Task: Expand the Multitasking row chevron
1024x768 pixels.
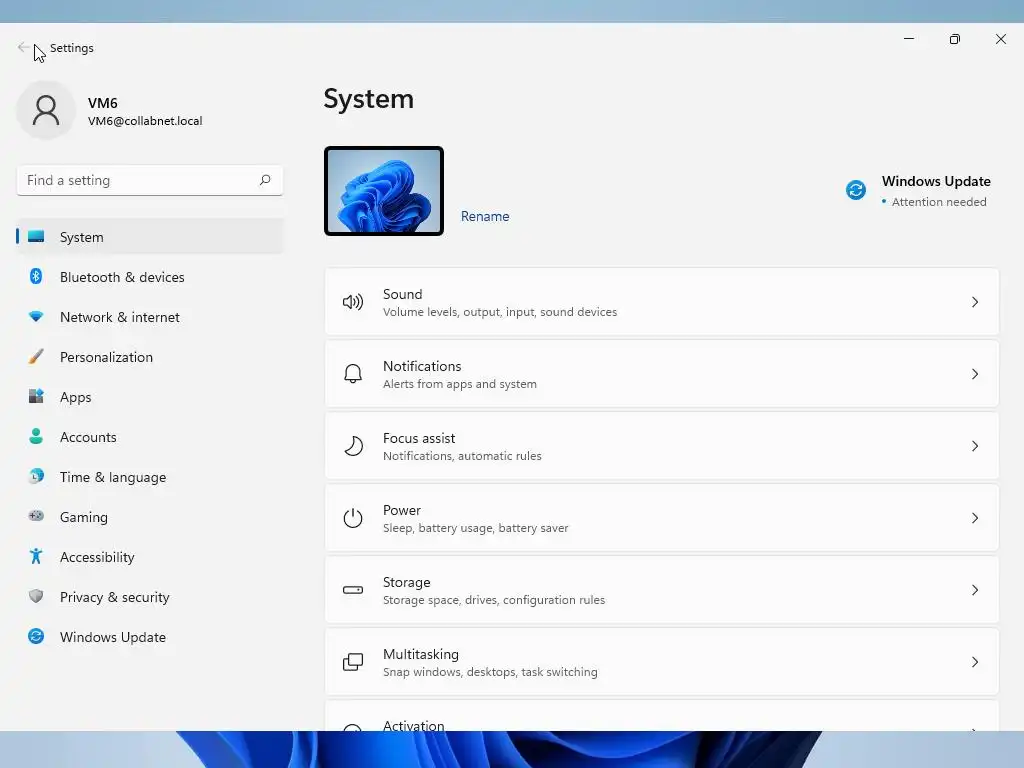Action: [x=974, y=662]
